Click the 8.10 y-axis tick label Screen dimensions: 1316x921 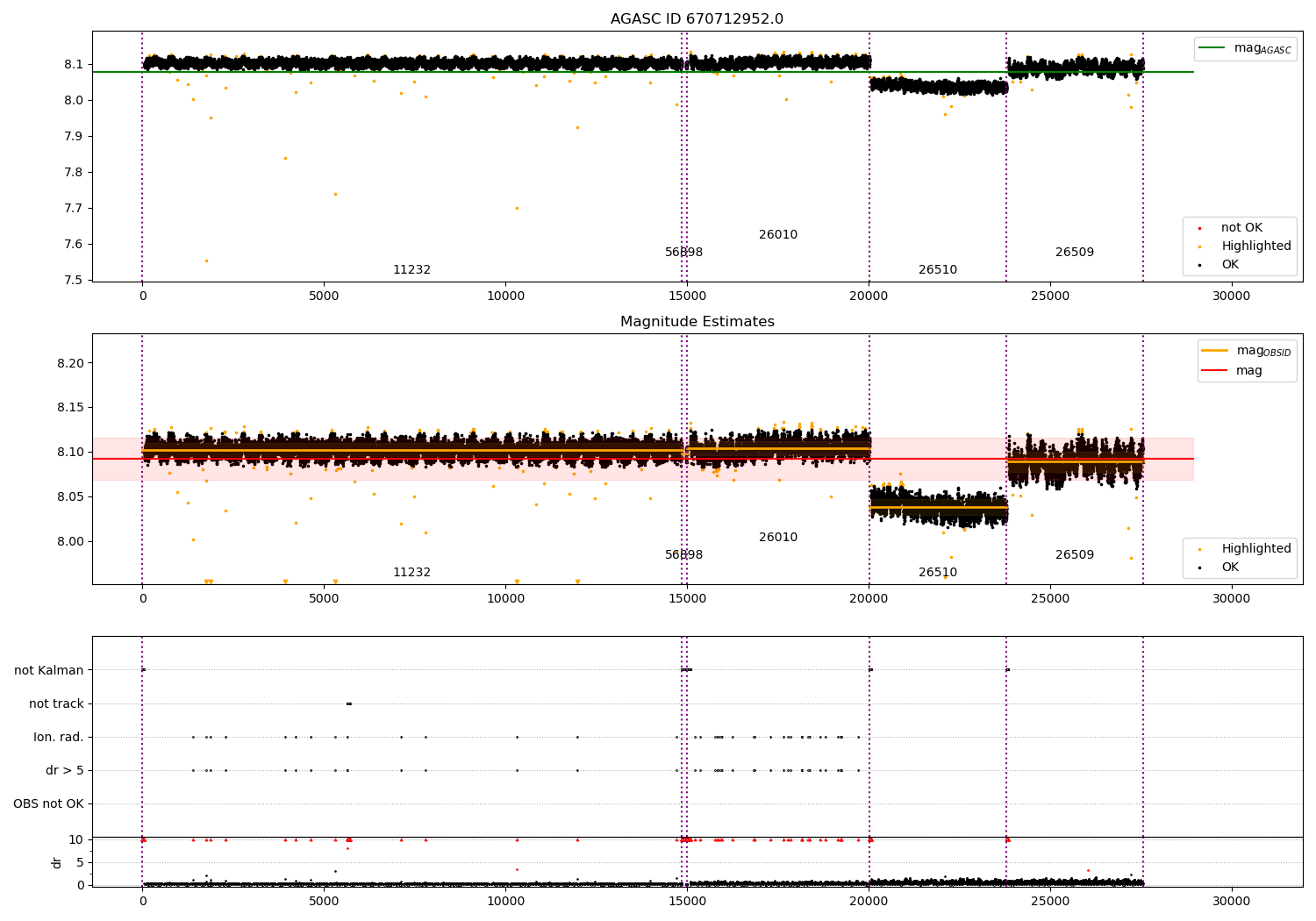point(70,453)
